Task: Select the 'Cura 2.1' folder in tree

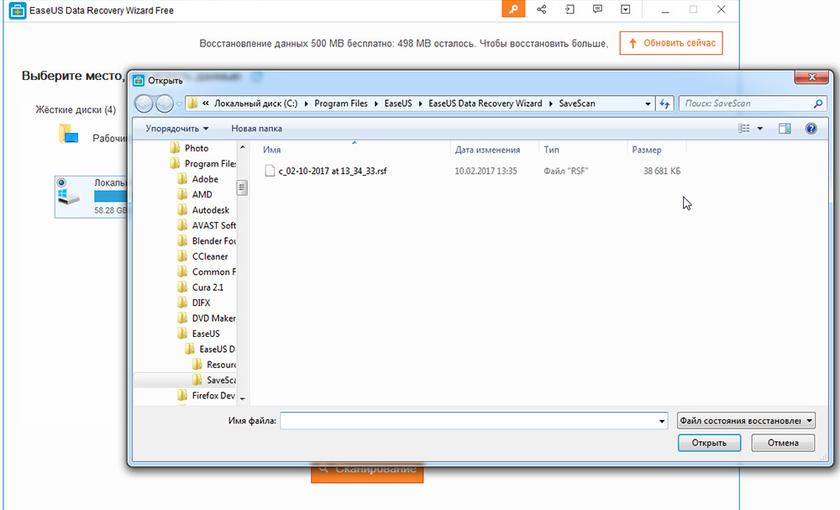Action: coord(207,287)
